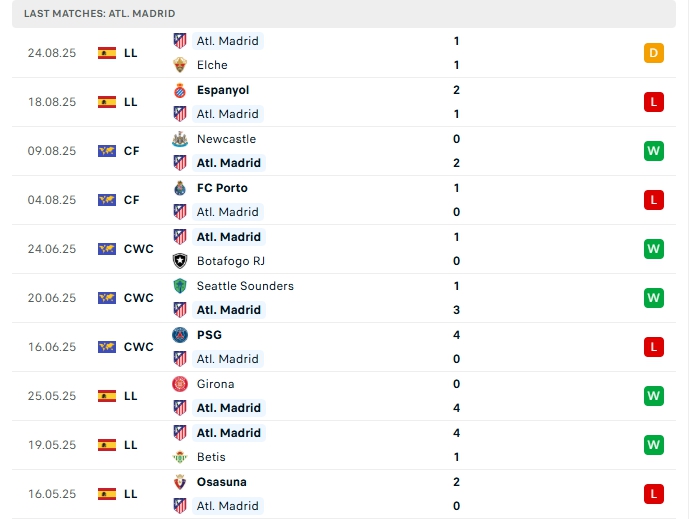The width and height of the screenshot is (689, 519).
Task: Click the 4-1 score of Betis match
Action: (x=456, y=445)
